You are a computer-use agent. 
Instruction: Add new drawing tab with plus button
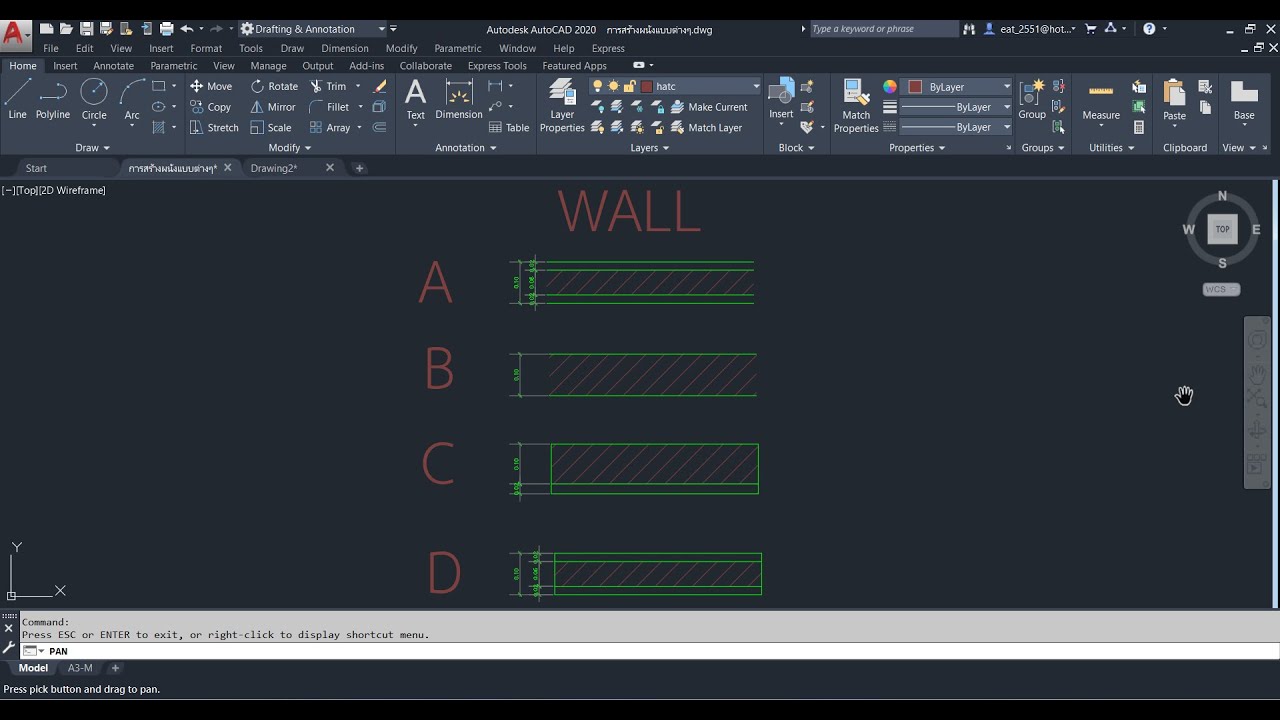click(x=360, y=168)
